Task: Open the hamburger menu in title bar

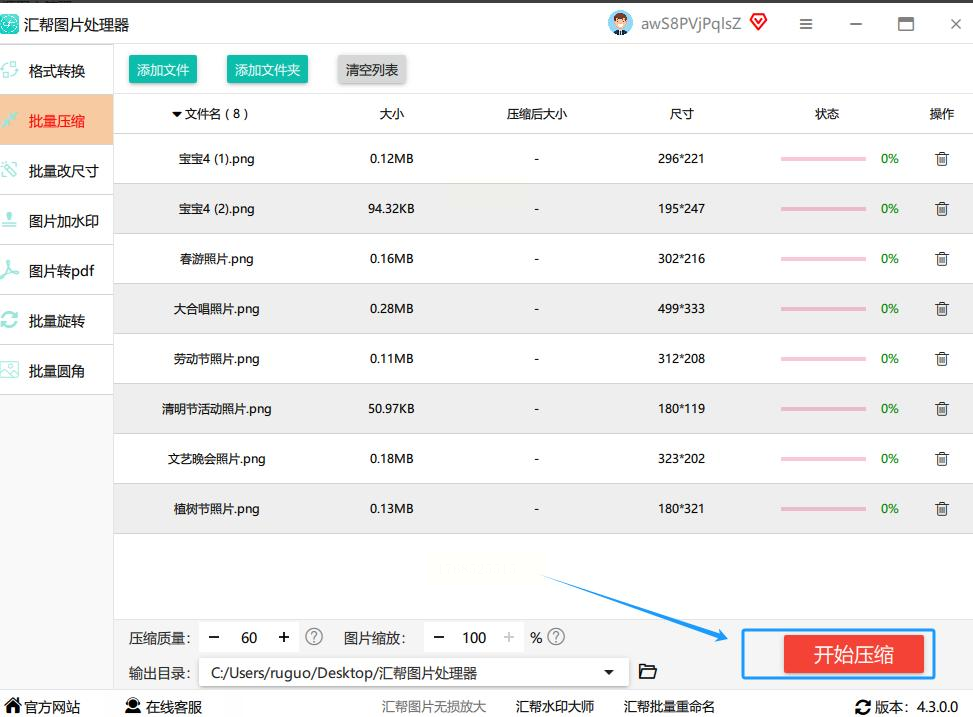Action: coord(806,24)
